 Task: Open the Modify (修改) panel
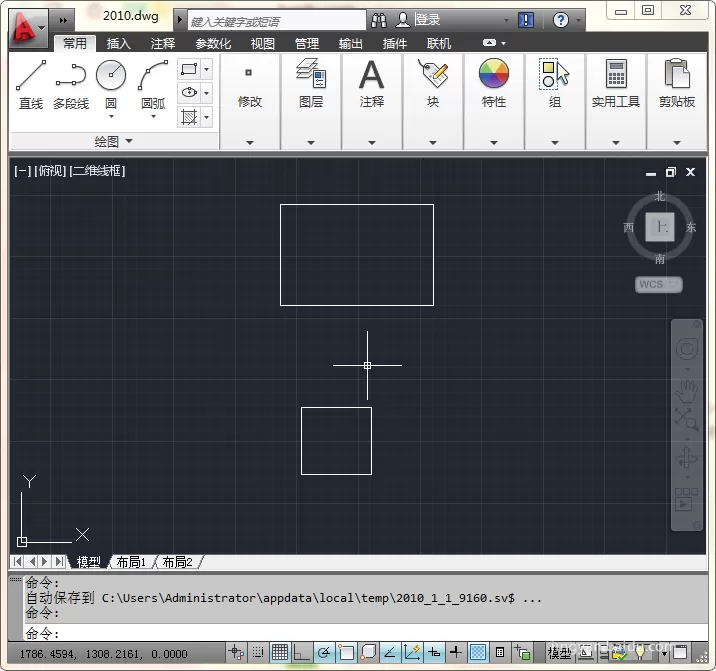point(250,89)
